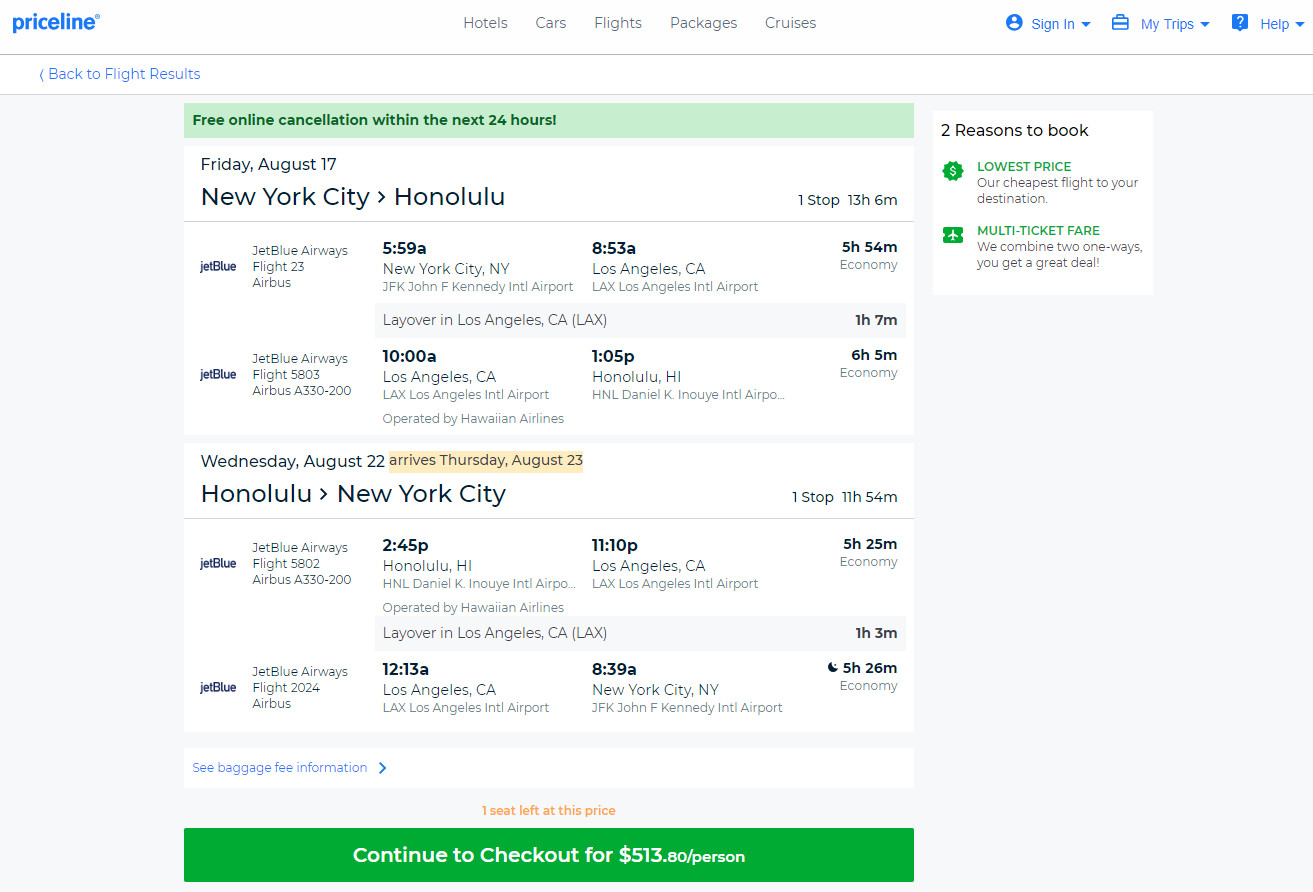1313x892 pixels.
Task: Click the Help question mark icon
Action: [1240, 22]
